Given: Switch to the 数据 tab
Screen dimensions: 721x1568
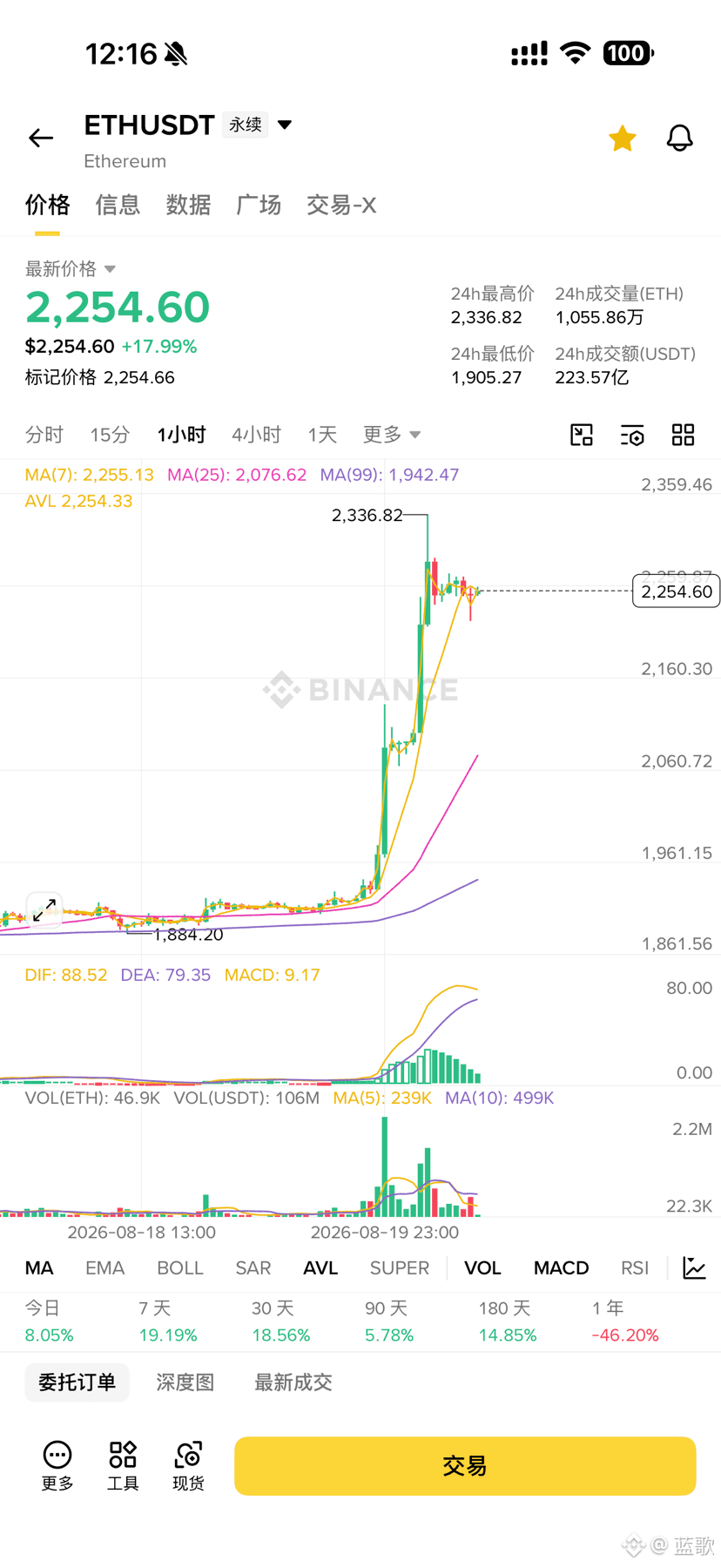Looking at the screenshot, I should point(188,205).
